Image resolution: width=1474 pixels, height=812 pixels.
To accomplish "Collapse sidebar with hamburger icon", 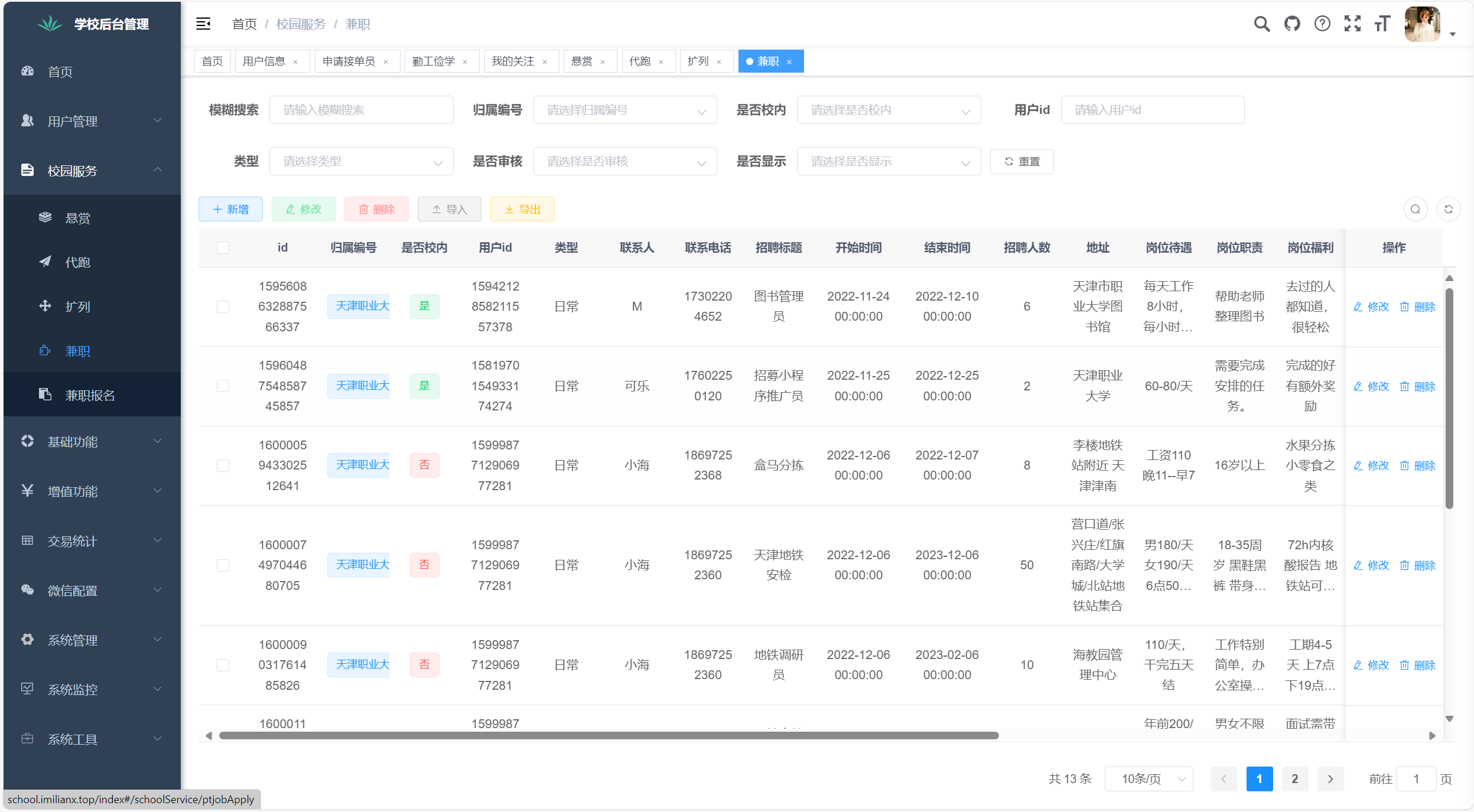I will [x=203, y=24].
